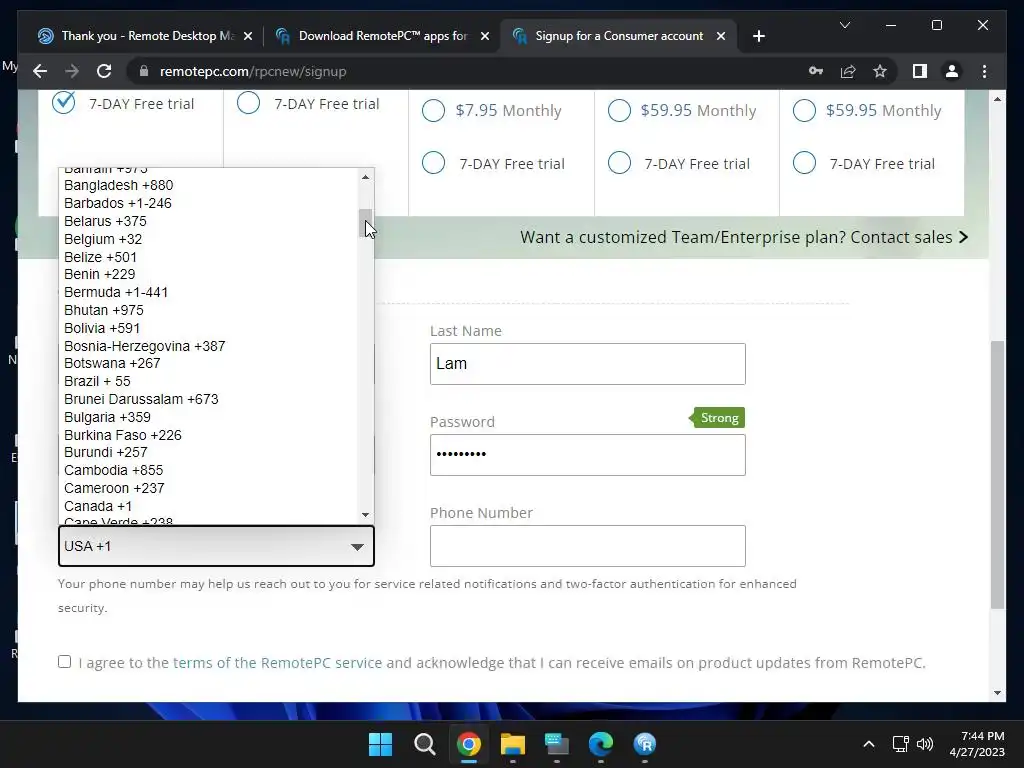
Task: Reload the RemotePC signup page
Action: (104, 71)
